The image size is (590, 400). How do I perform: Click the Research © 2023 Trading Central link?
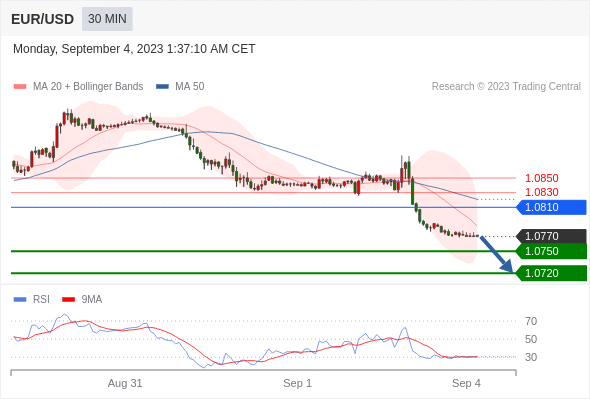tap(506, 87)
